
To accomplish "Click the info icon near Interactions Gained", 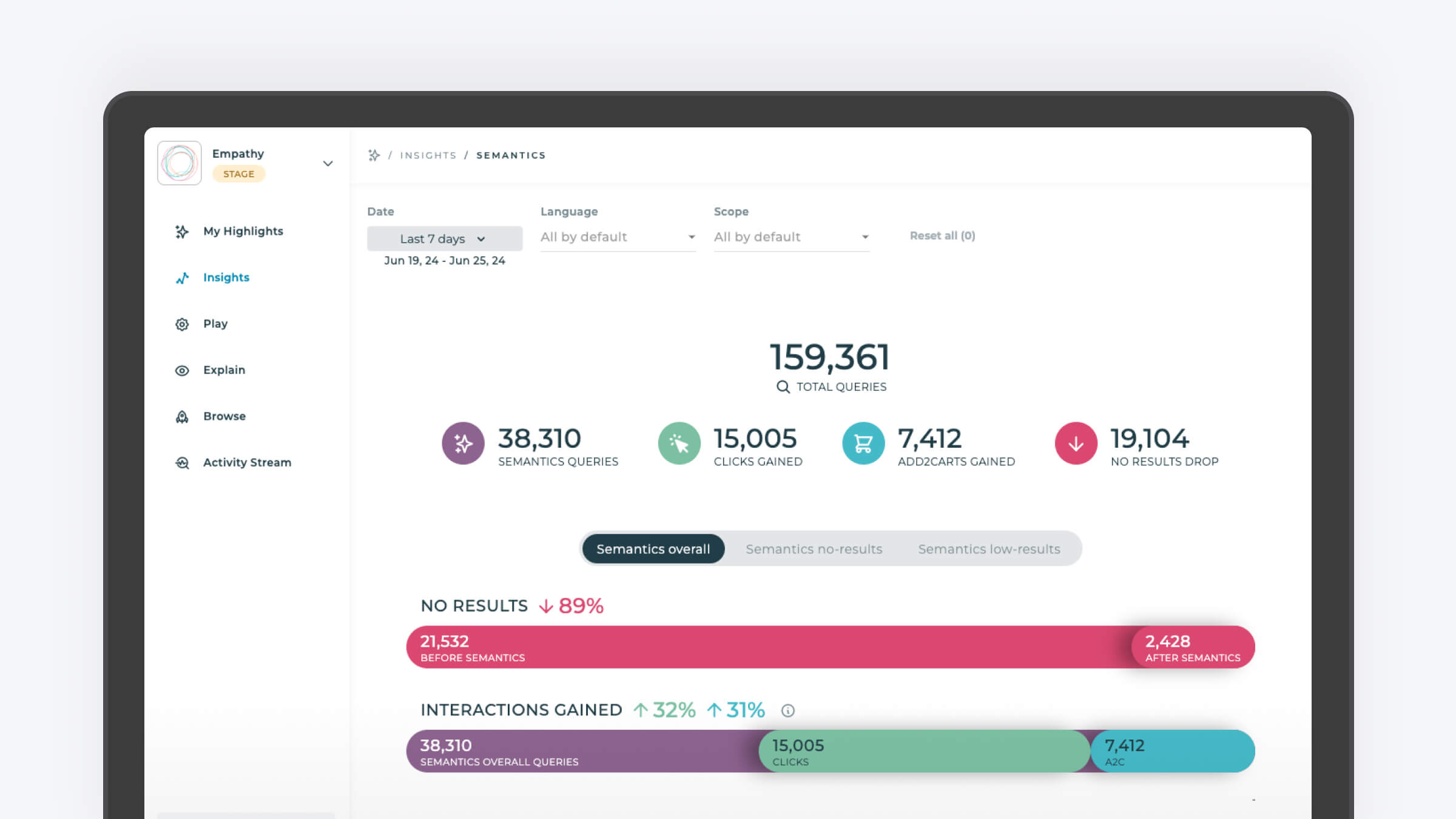I will click(x=788, y=710).
